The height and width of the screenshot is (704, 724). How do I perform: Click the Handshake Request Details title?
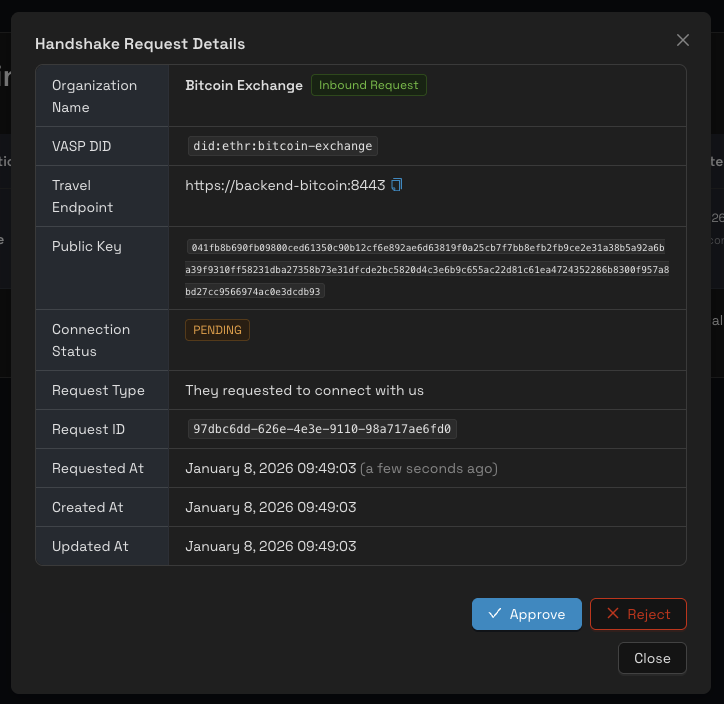coord(140,44)
